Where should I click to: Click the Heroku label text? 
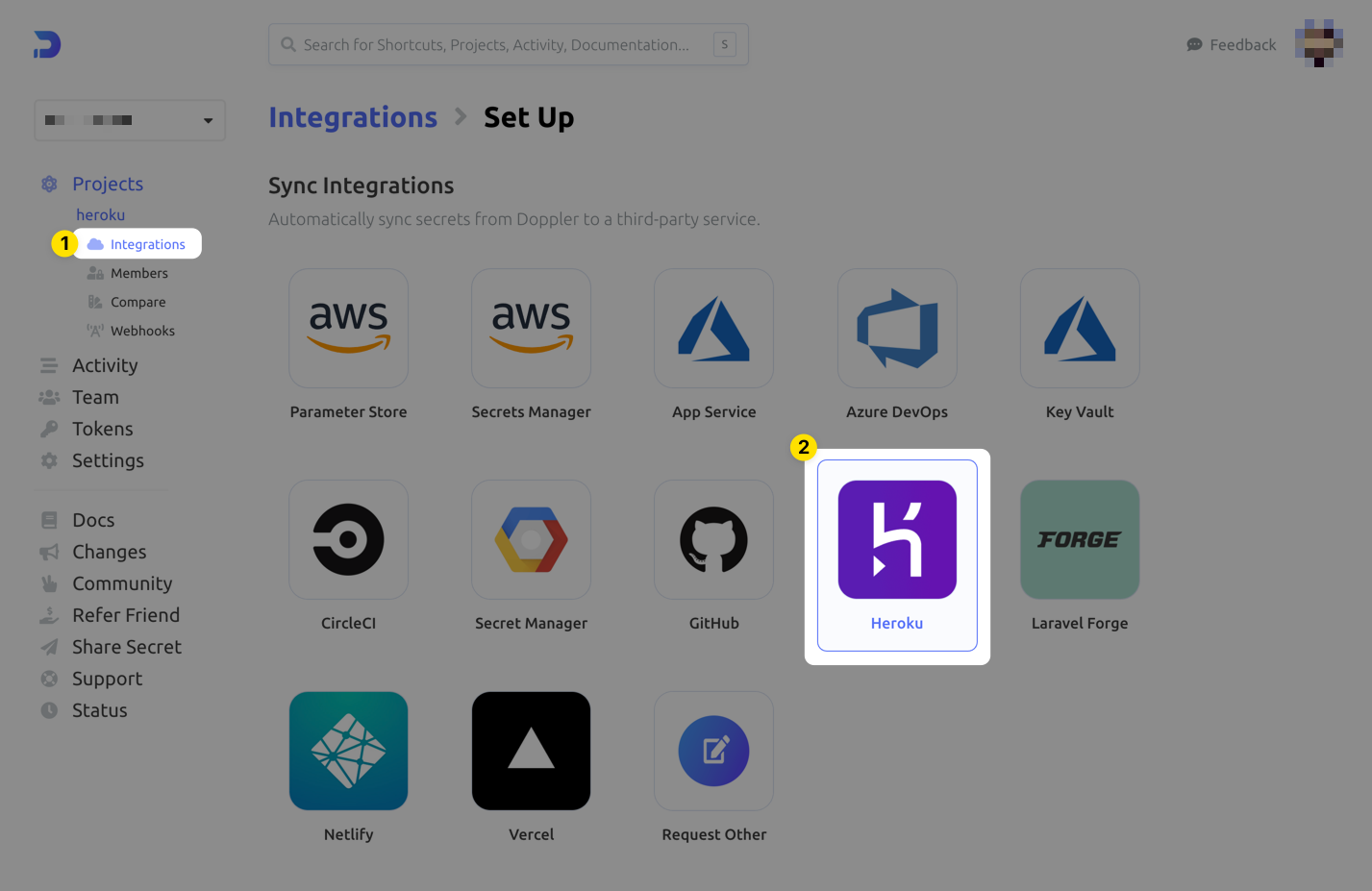(x=897, y=623)
